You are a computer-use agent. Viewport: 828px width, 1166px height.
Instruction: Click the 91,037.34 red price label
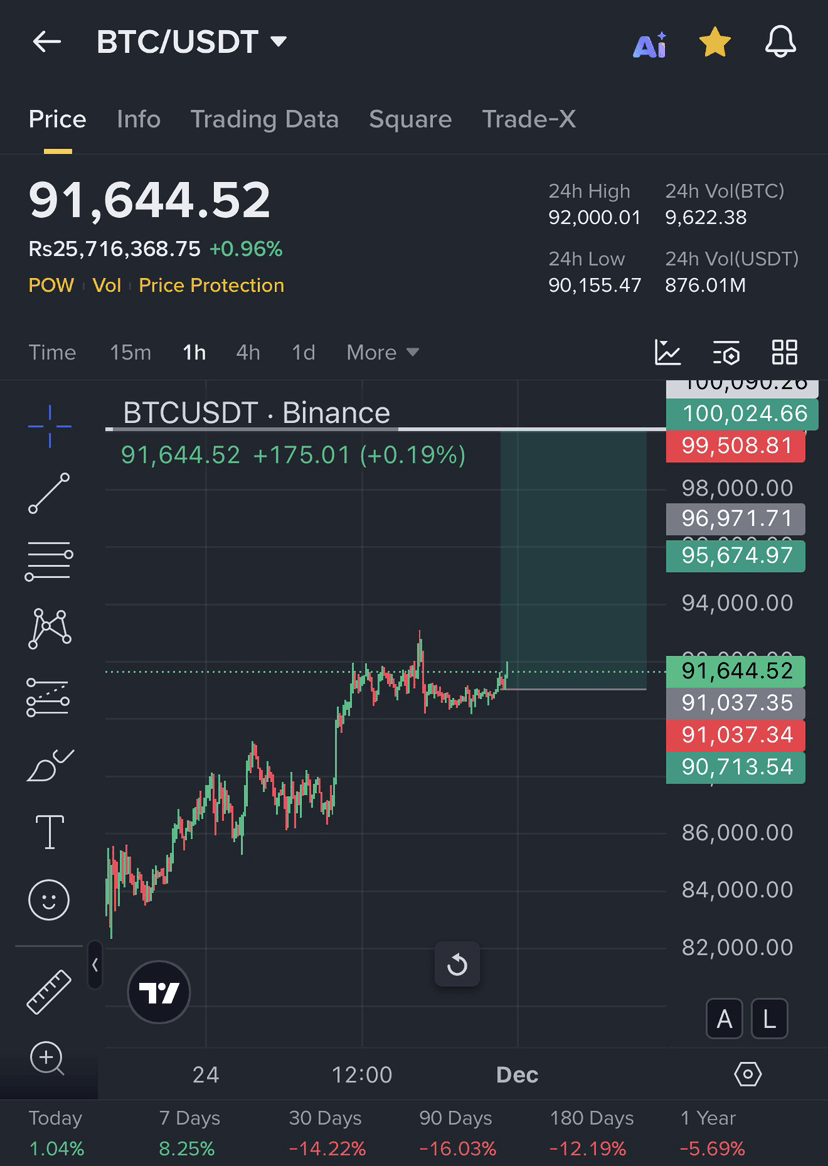tap(736, 735)
